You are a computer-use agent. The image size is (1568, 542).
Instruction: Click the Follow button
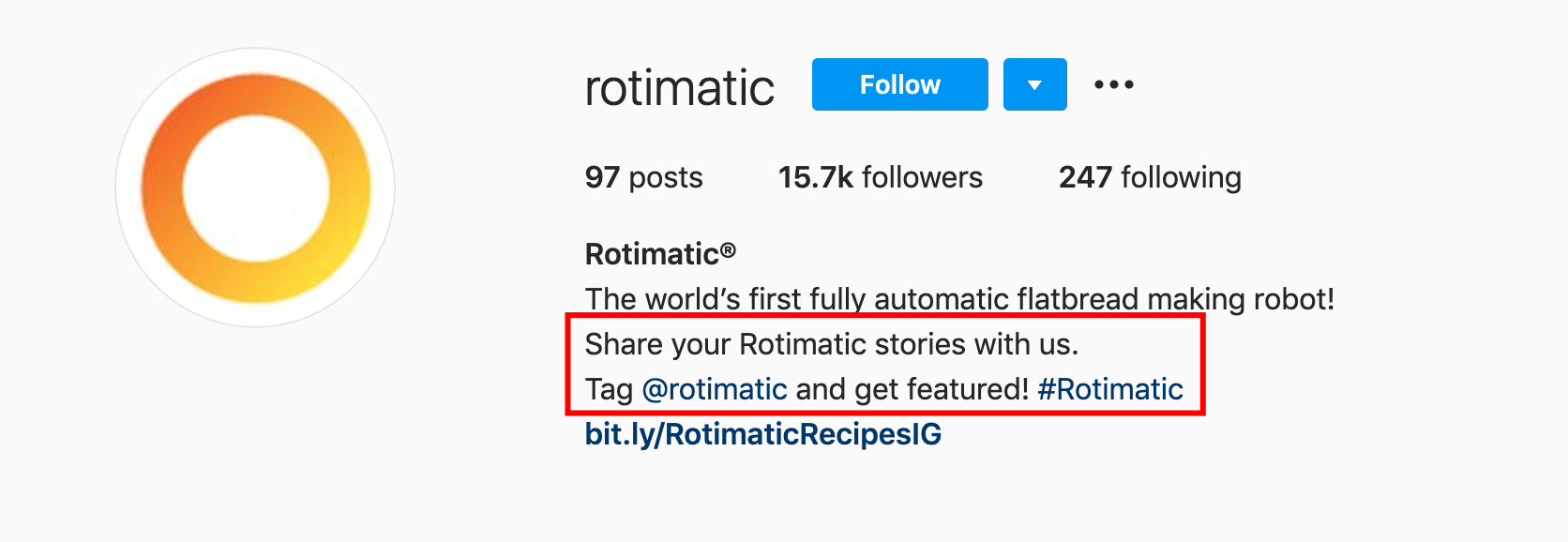tap(899, 84)
